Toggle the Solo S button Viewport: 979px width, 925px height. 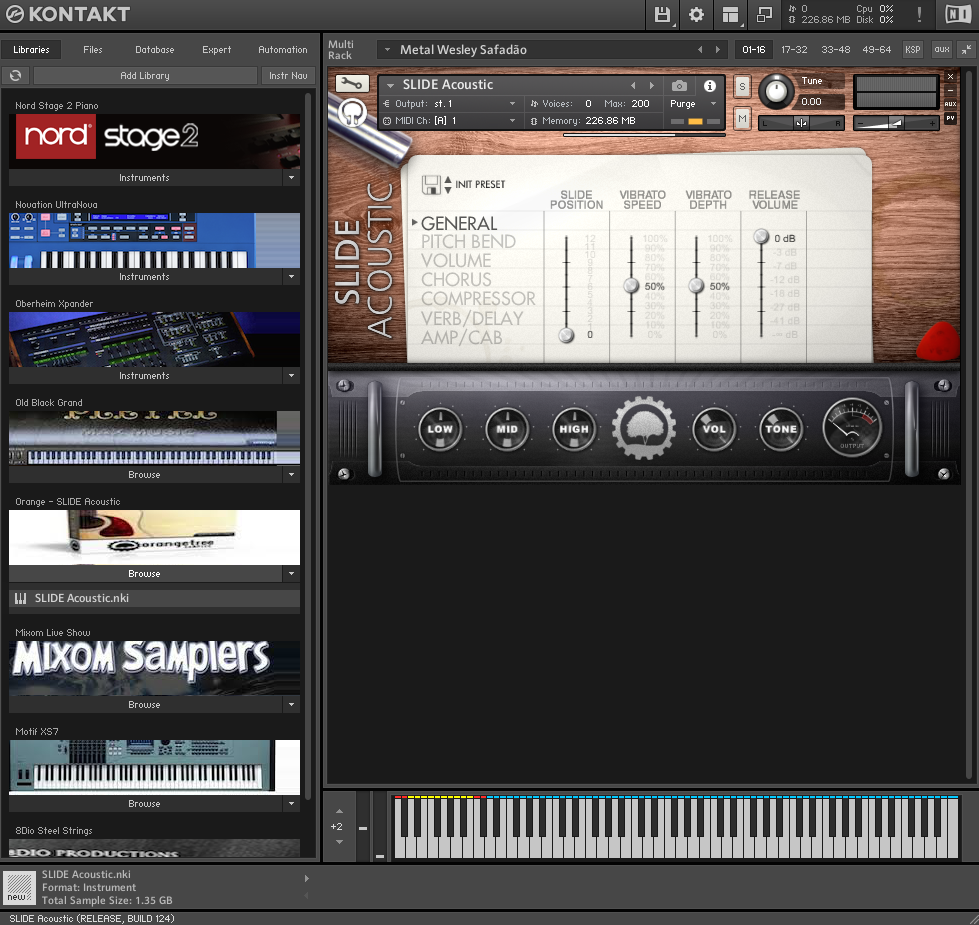pos(742,86)
